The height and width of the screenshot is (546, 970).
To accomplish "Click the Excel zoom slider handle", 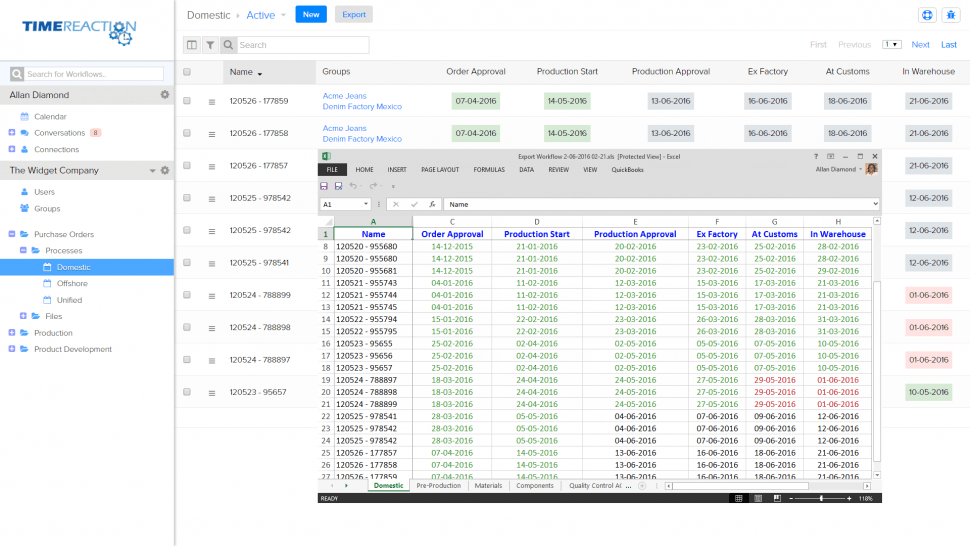I will coord(821,498).
